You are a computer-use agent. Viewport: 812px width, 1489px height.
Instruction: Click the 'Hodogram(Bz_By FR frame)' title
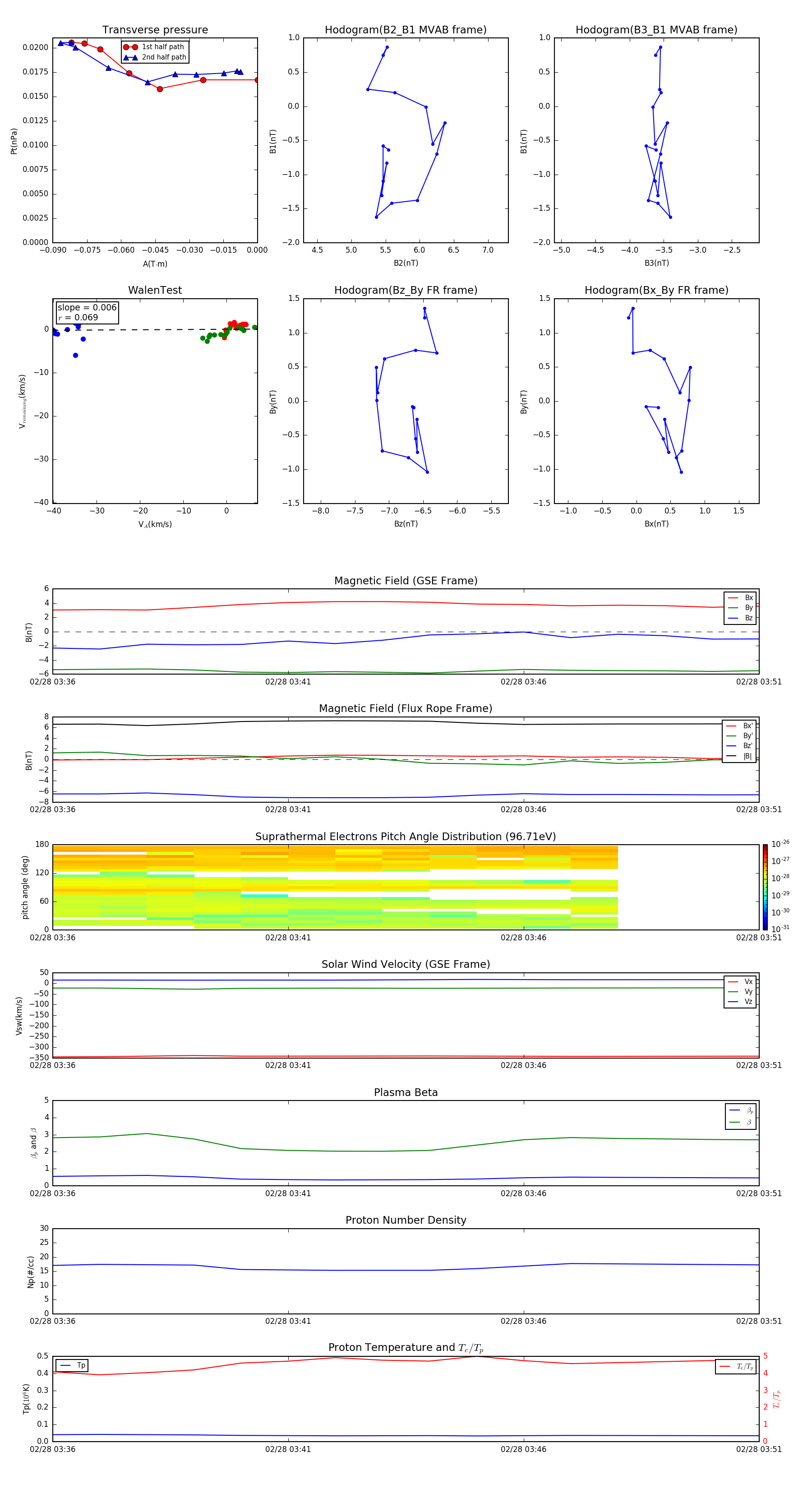[406, 290]
